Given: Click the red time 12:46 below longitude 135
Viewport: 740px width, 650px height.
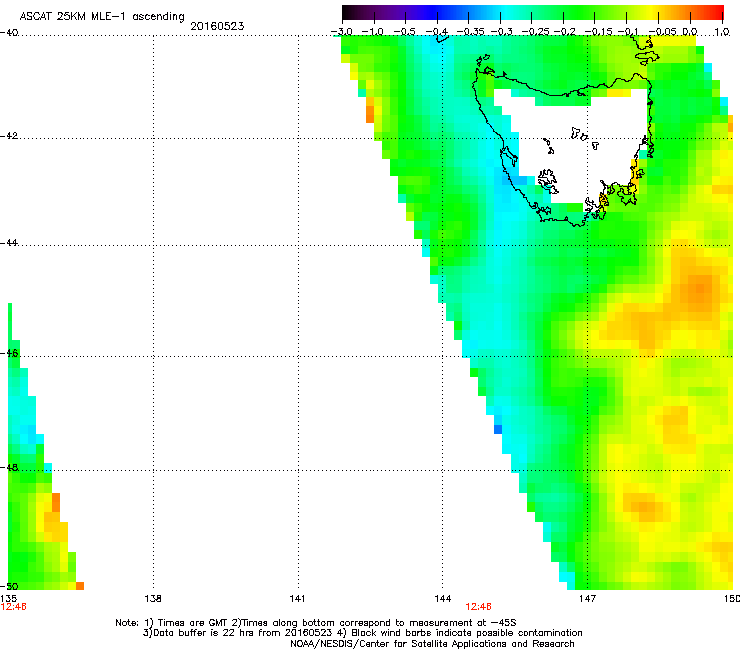Looking at the screenshot, I should (13, 607).
